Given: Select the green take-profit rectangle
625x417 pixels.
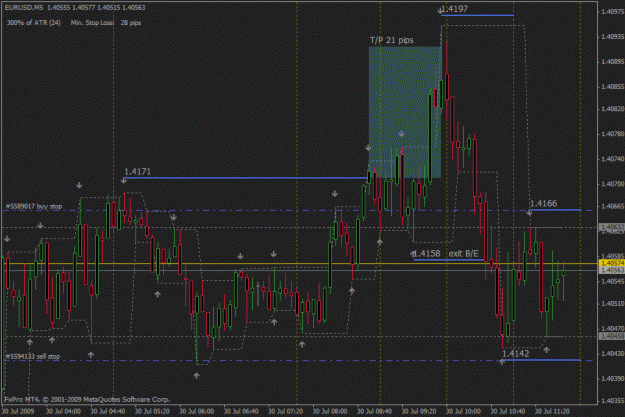Looking at the screenshot, I should click(x=405, y=112).
